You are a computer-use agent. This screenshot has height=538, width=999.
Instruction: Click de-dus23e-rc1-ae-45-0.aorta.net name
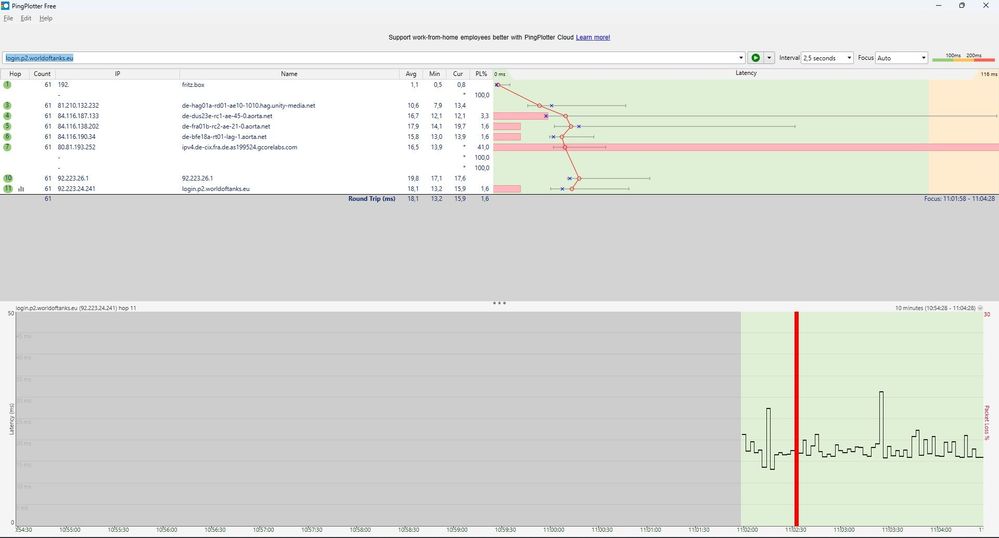(x=227, y=115)
